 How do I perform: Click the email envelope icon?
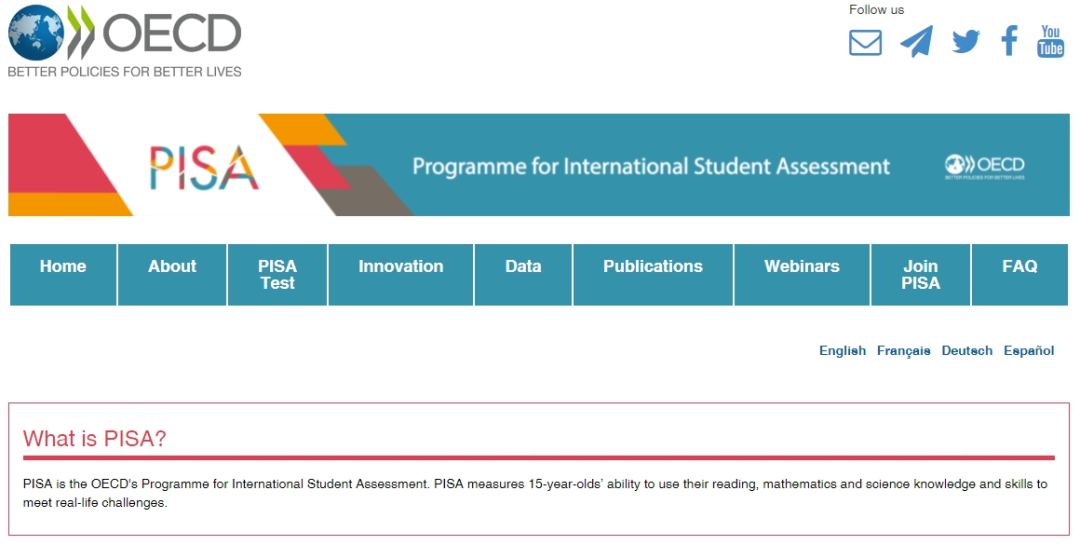865,43
